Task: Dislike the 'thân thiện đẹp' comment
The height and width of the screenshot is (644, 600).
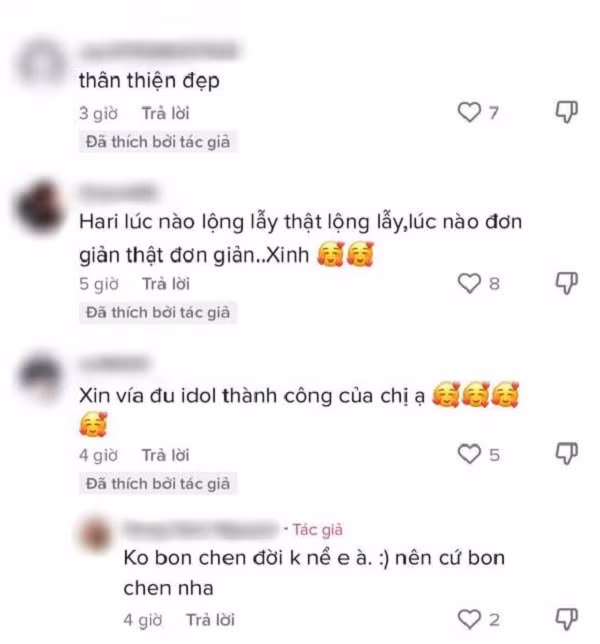Action: pyautogui.click(x=567, y=112)
